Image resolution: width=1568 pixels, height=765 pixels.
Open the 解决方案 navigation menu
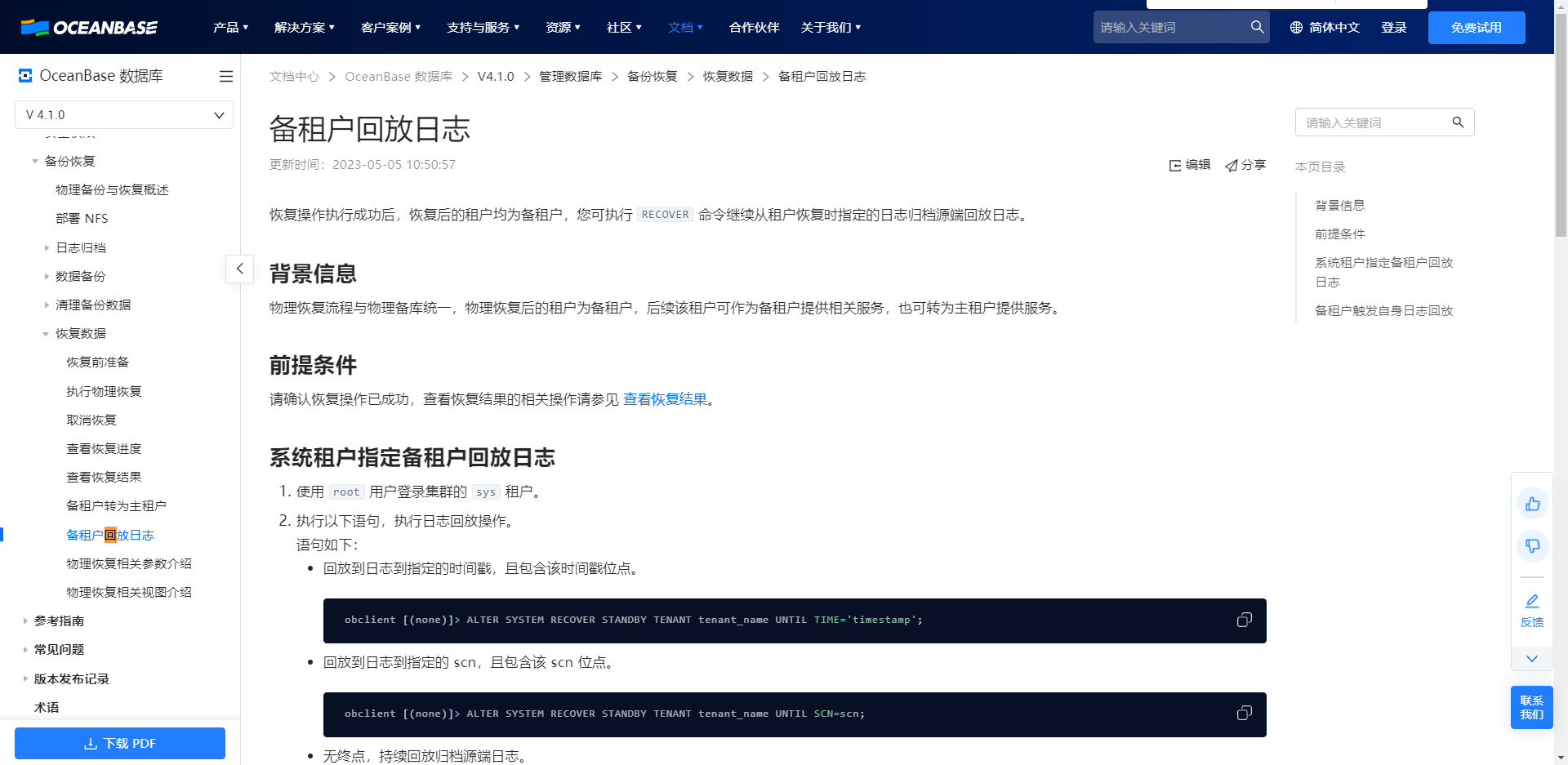point(305,28)
